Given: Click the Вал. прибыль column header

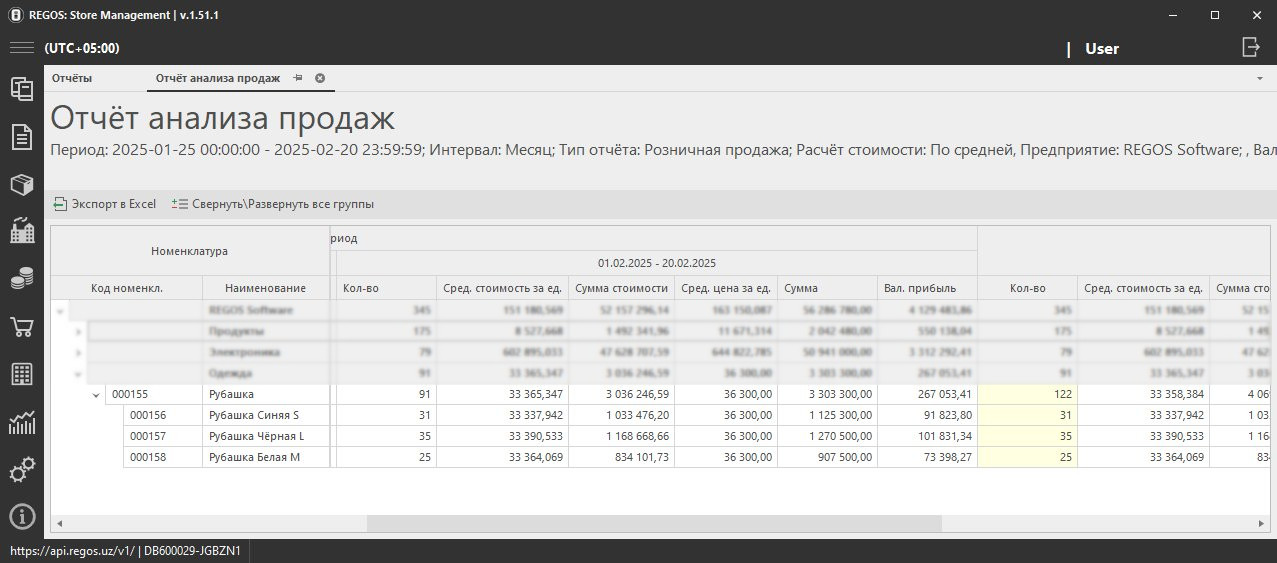Looking at the screenshot, I should [926, 288].
